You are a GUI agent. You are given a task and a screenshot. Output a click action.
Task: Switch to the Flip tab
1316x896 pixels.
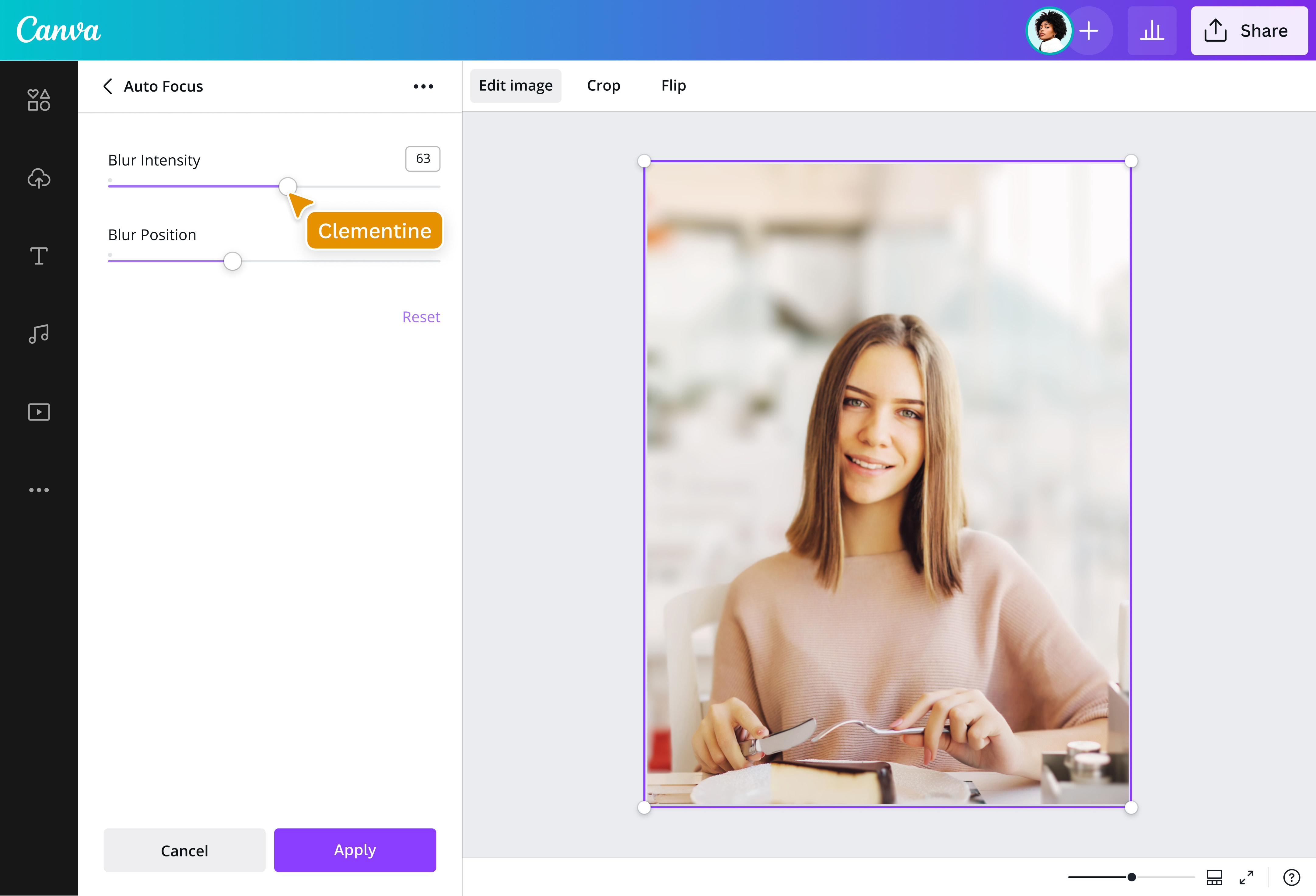click(x=673, y=86)
